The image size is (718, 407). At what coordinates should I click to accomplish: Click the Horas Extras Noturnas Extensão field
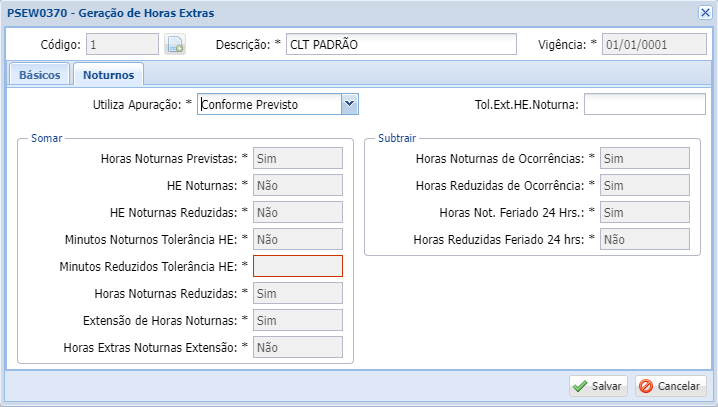[298, 347]
